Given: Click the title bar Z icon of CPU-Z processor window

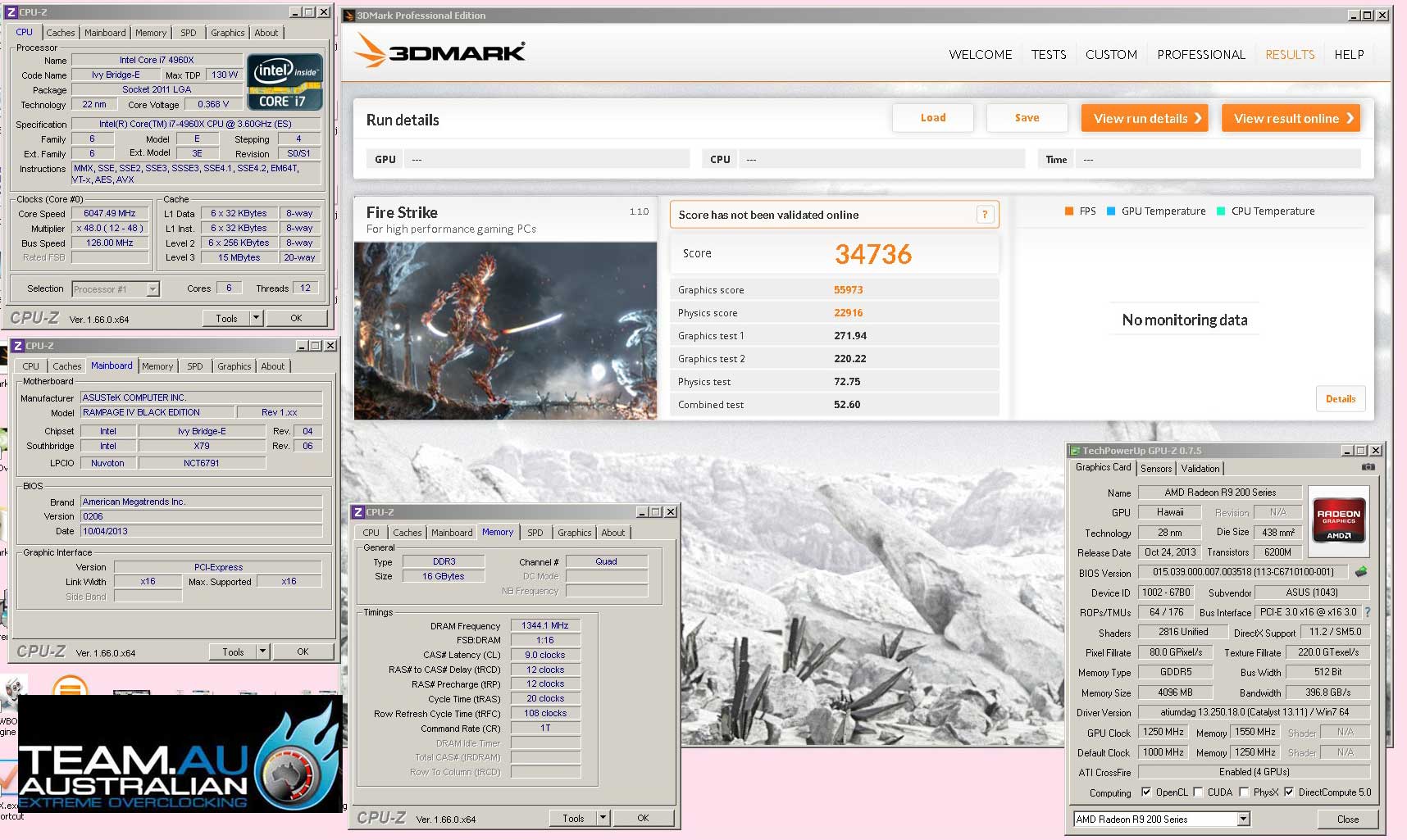Looking at the screenshot, I should (x=11, y=12).
